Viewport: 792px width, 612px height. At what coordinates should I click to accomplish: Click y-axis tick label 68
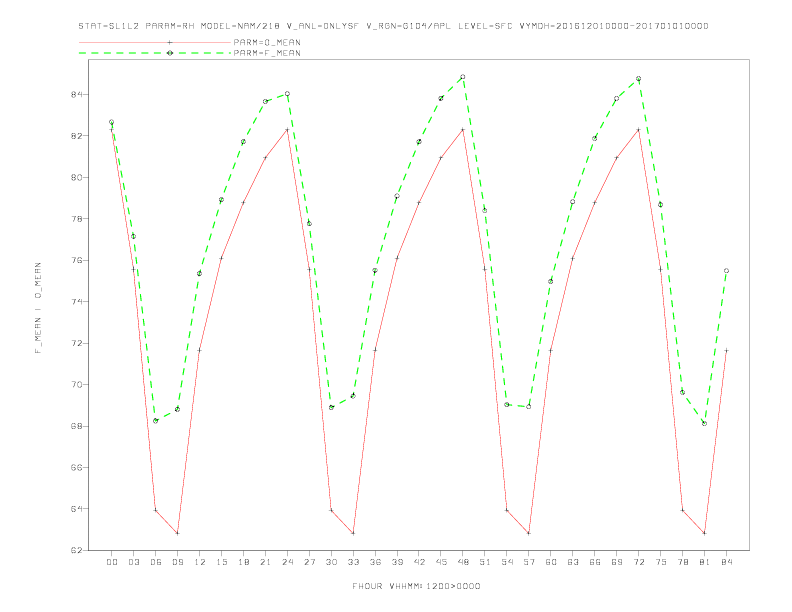coord(76,426)
